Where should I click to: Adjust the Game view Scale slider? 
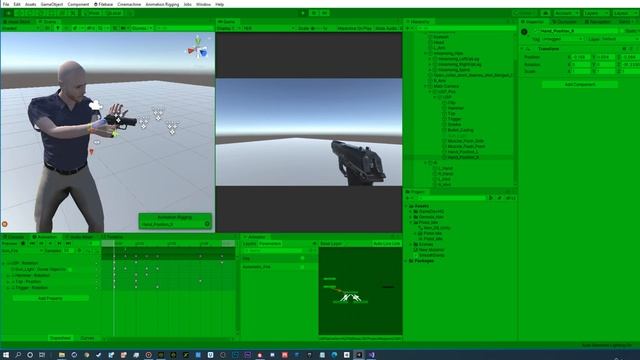[x=317, y=29]
